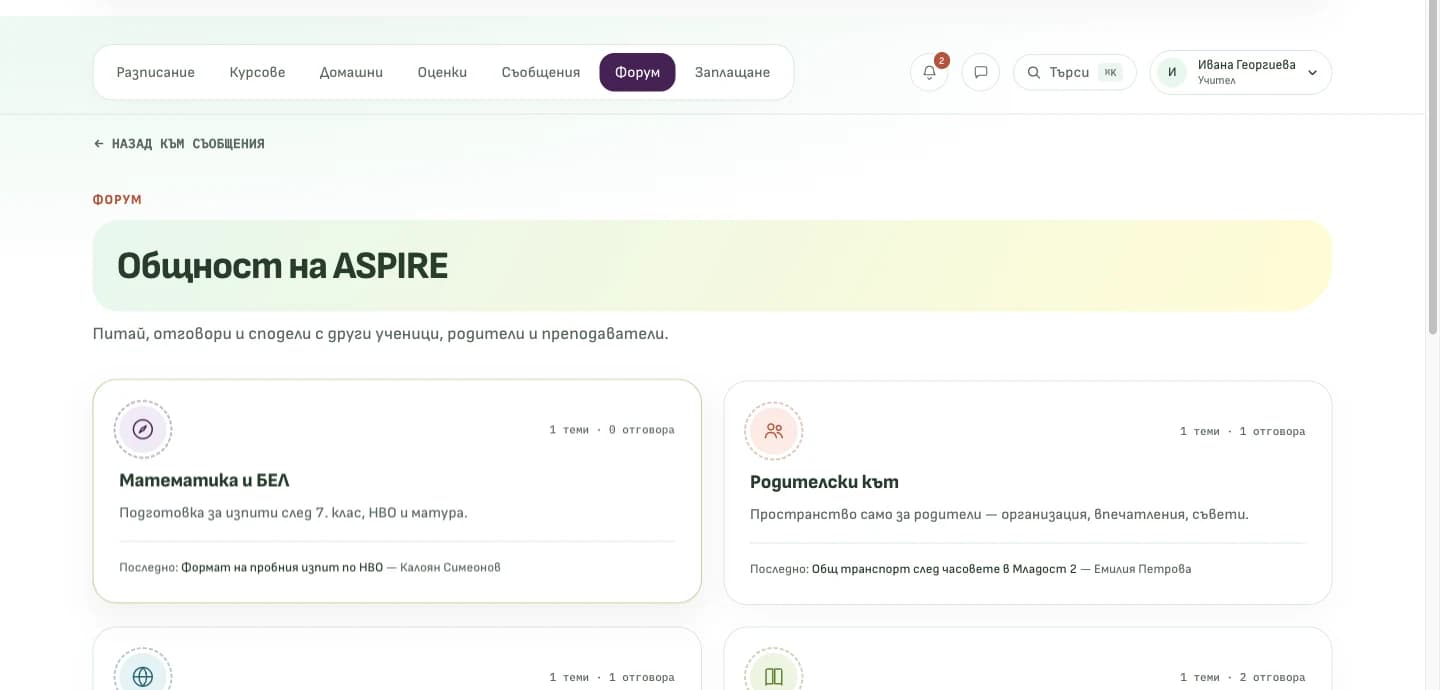Select the active Форум tab
The image size is (1440, 690).
click(637, 72)
